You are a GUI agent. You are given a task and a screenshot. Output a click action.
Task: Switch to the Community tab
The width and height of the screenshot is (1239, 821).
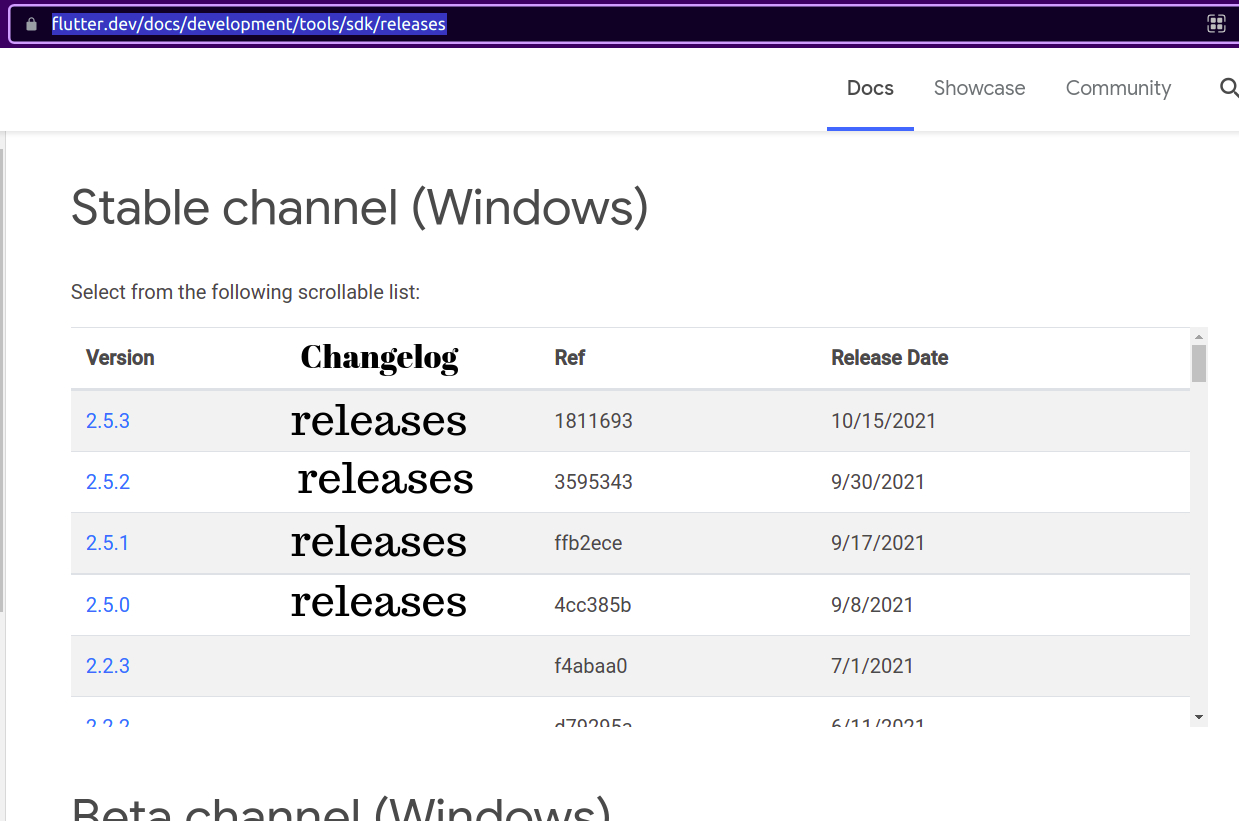point(1118,88)
